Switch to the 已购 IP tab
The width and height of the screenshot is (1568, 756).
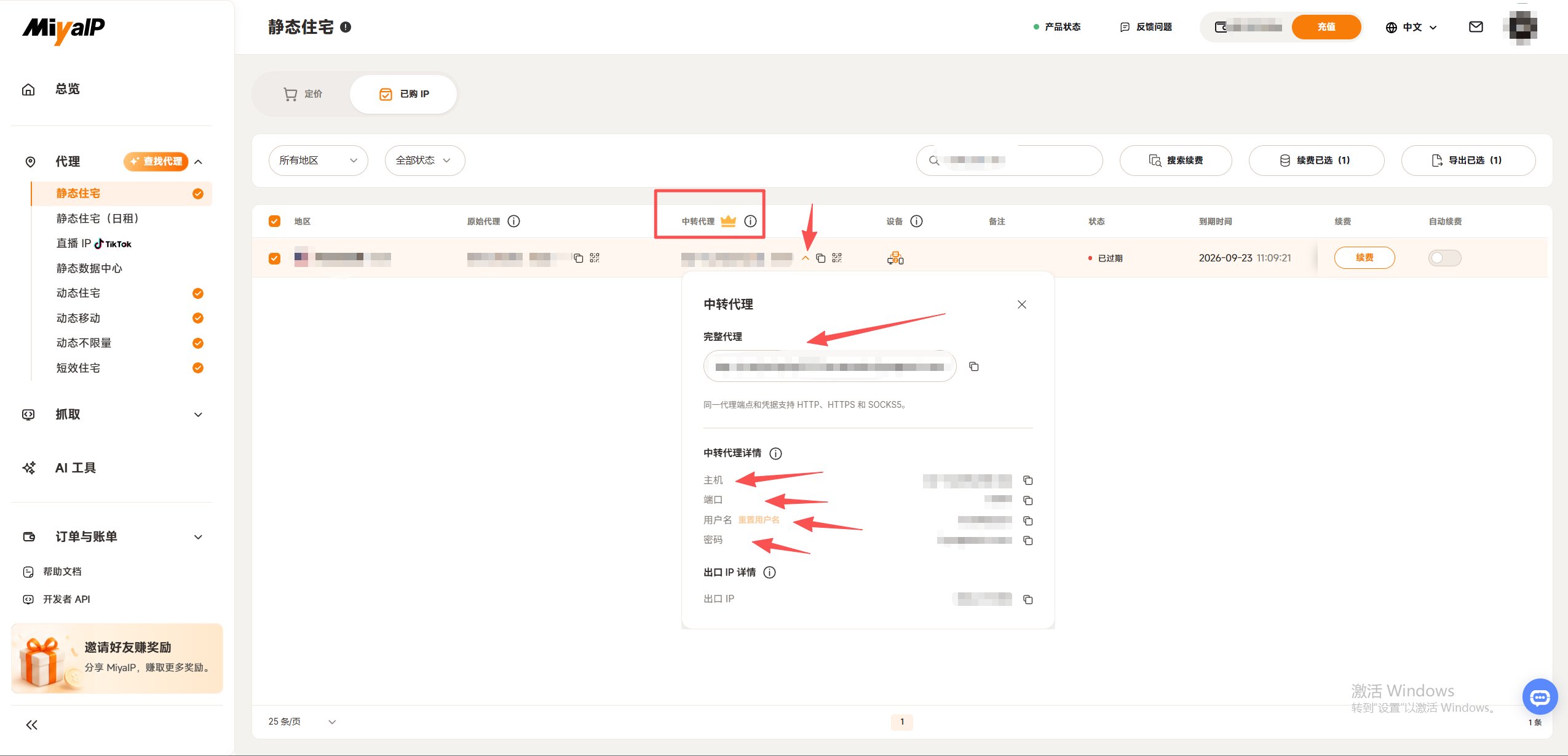tap(403, 94)
